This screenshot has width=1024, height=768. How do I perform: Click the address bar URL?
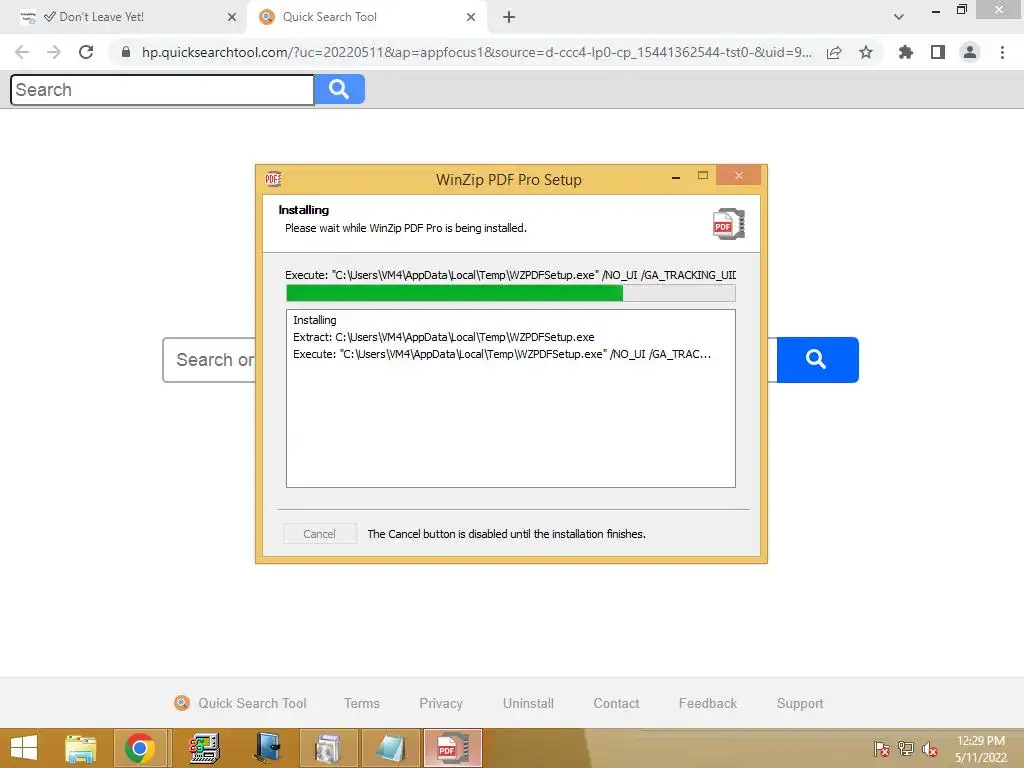pos(477,52)
